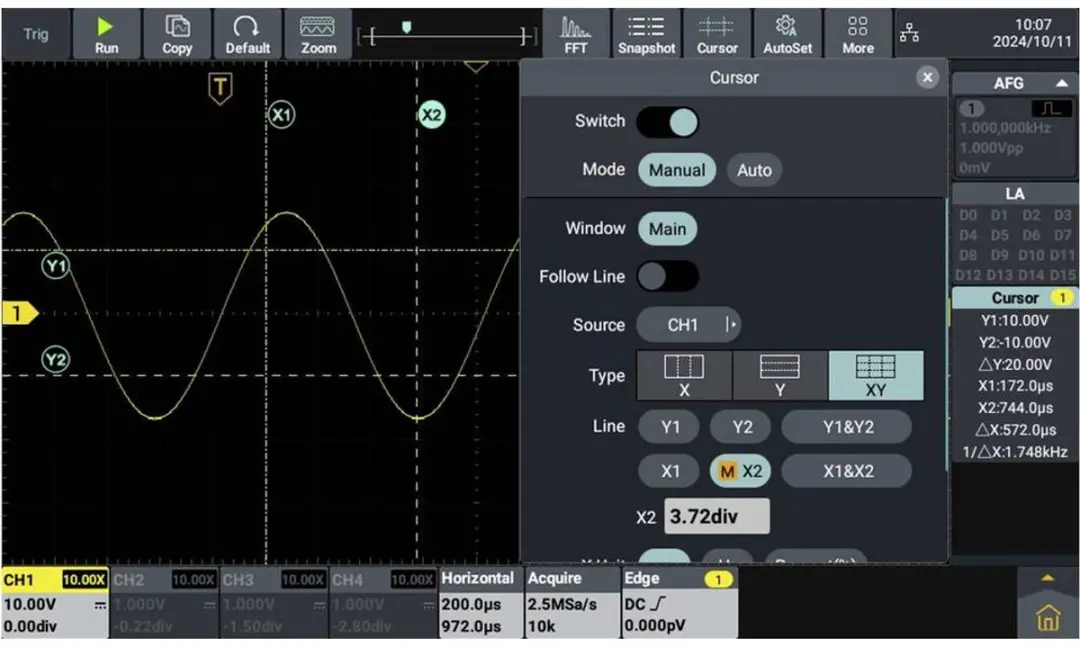Screen dimensions: 1080x648
Task: Open the CH1 channel settings tab
Action: coord(55,603)
